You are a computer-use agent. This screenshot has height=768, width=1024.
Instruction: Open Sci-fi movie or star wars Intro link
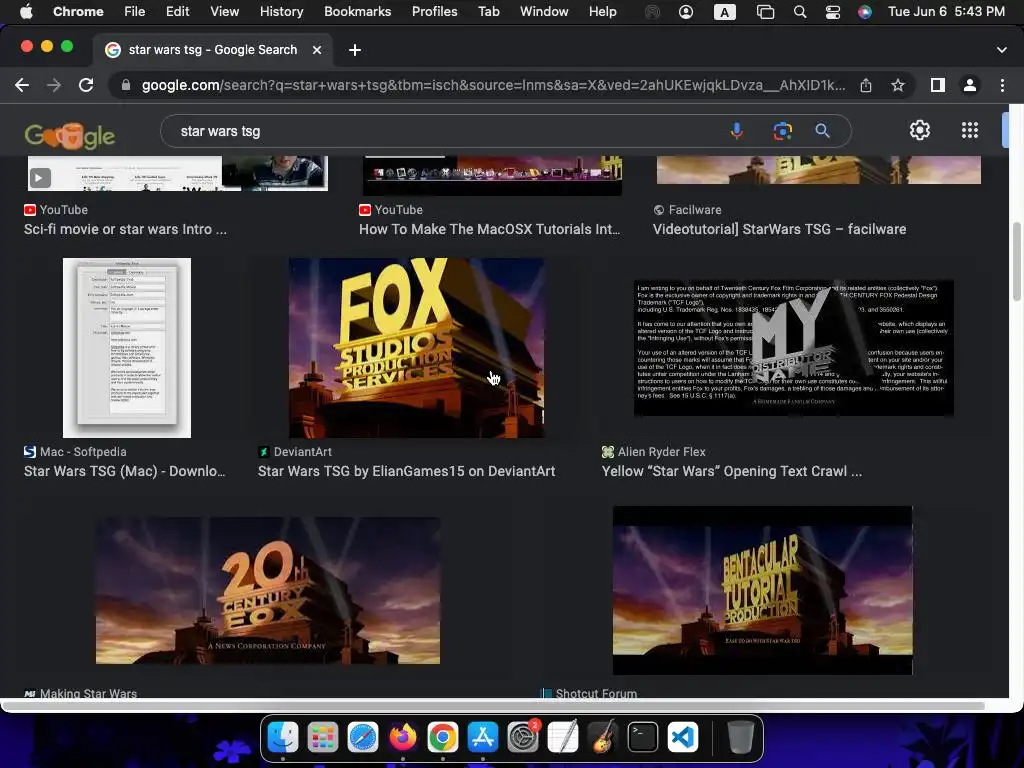[125, 229]
